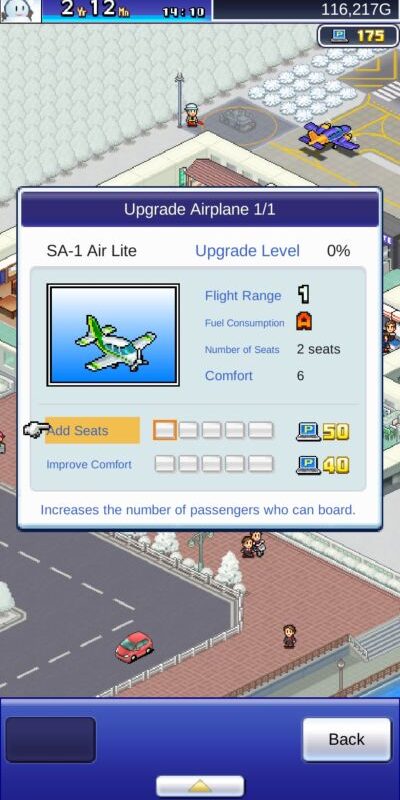Click the last Add Seats upgrade slot

point(261,430)
